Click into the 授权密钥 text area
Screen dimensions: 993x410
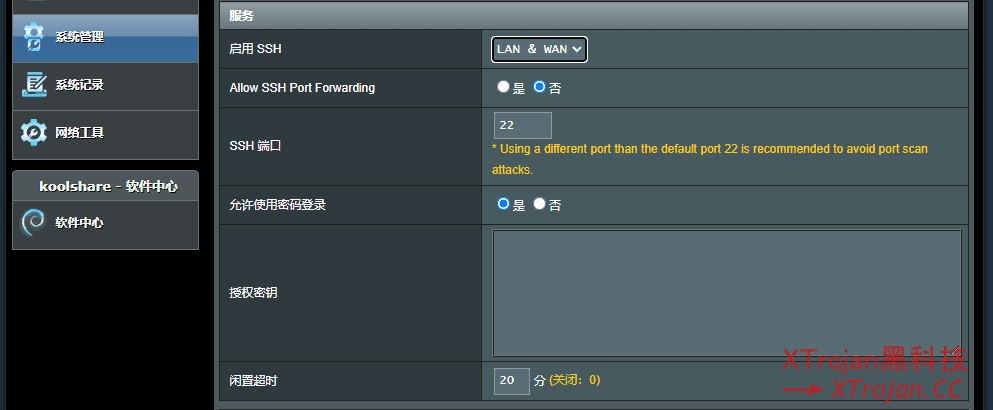tap(726, 293)
